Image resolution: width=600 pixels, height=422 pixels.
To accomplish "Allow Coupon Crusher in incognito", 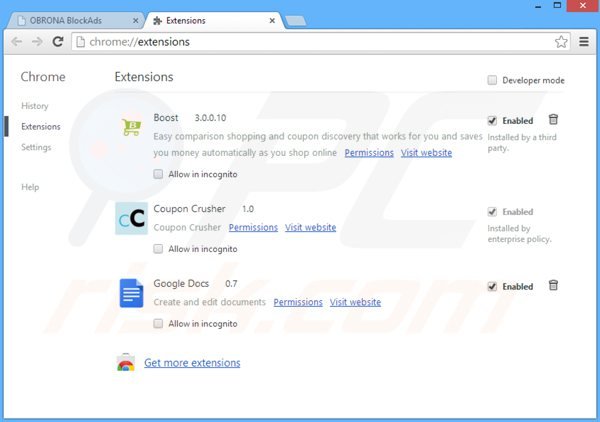I will 158,249.
